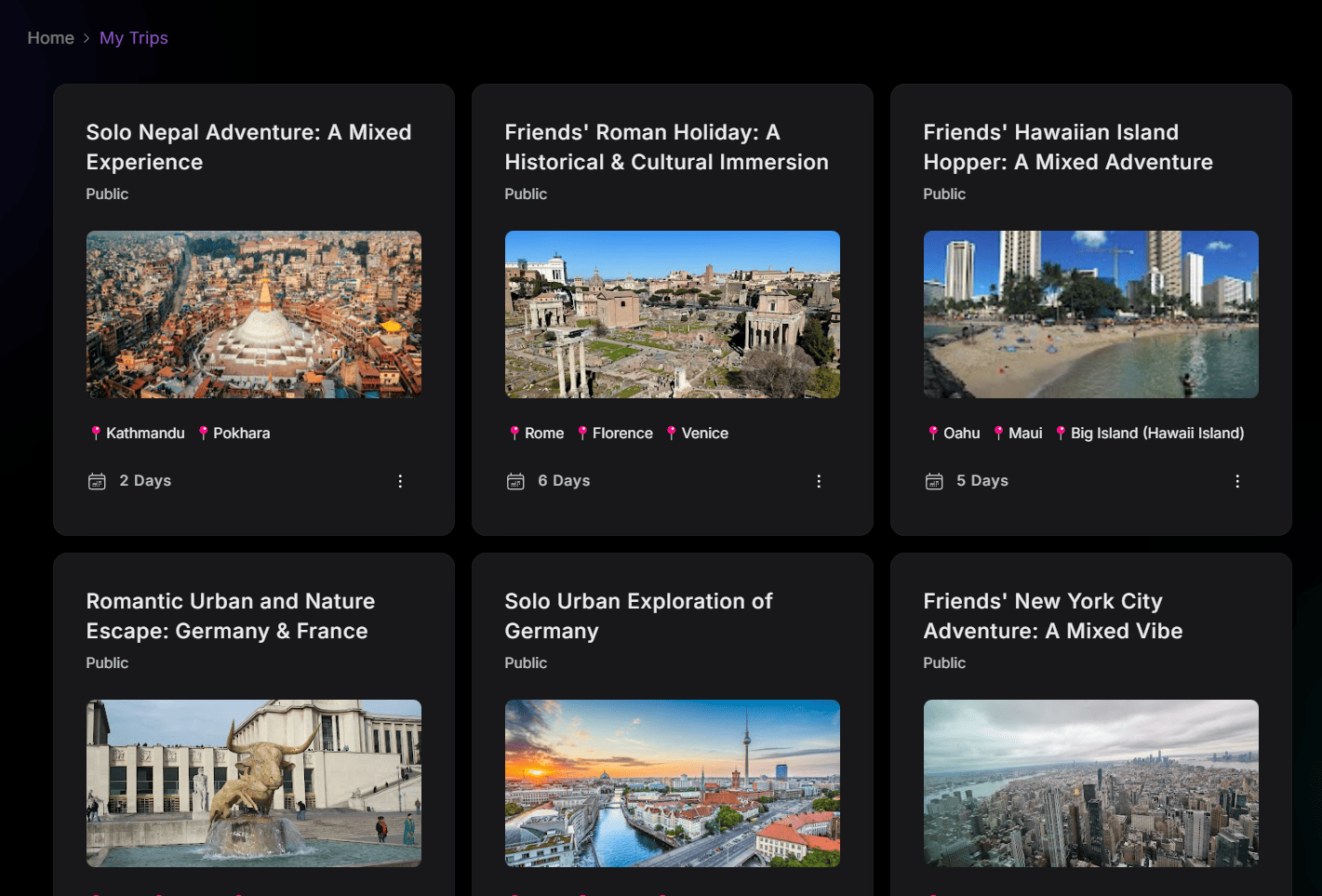Click the breadcrumb chevron separator
The image size is (1322, 896).
[x=87, y=38]
